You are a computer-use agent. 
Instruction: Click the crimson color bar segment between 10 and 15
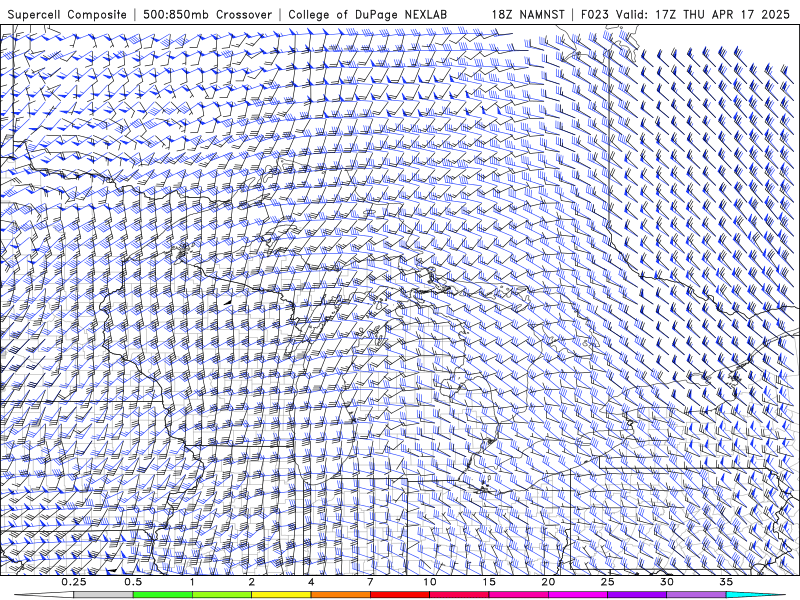(x=459, y=595)
